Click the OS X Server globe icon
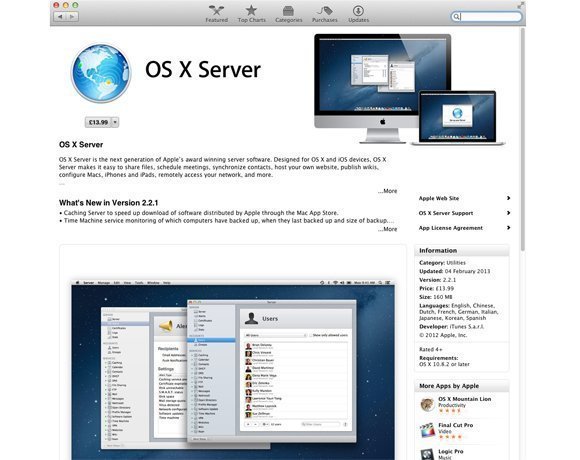 [x=101, y=73]
